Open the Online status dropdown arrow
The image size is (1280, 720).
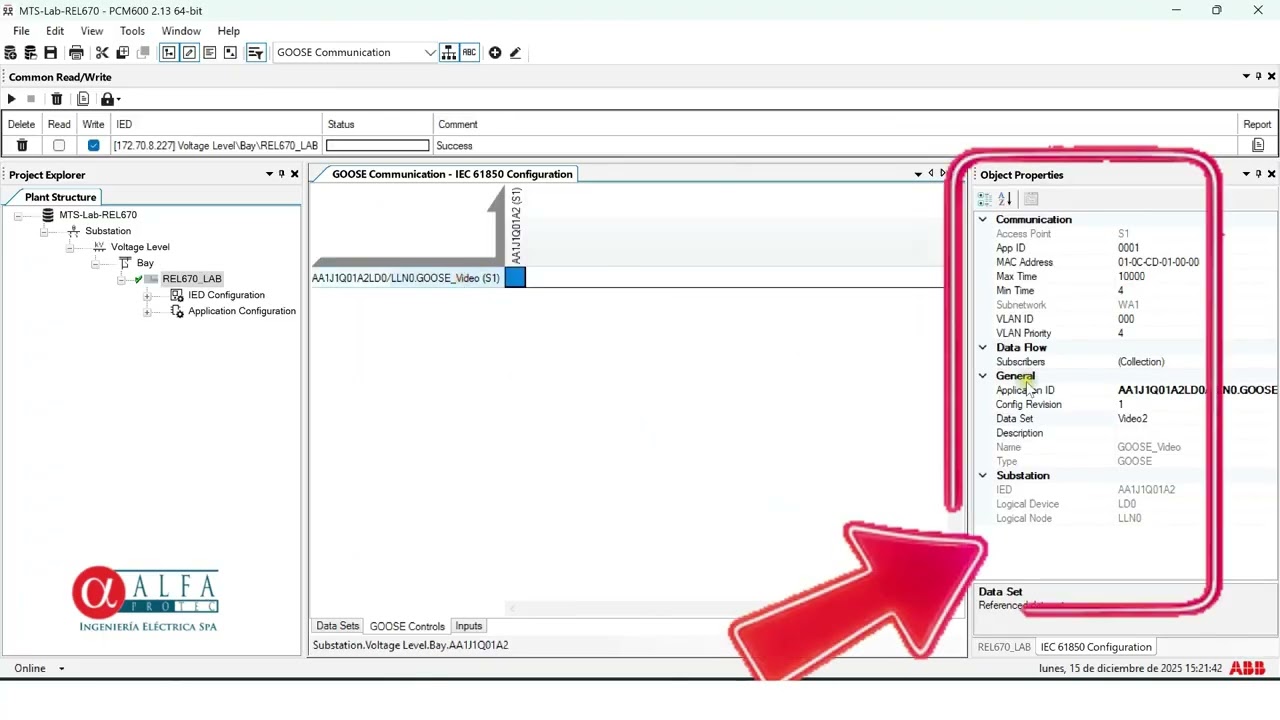[x=61, y=669]
